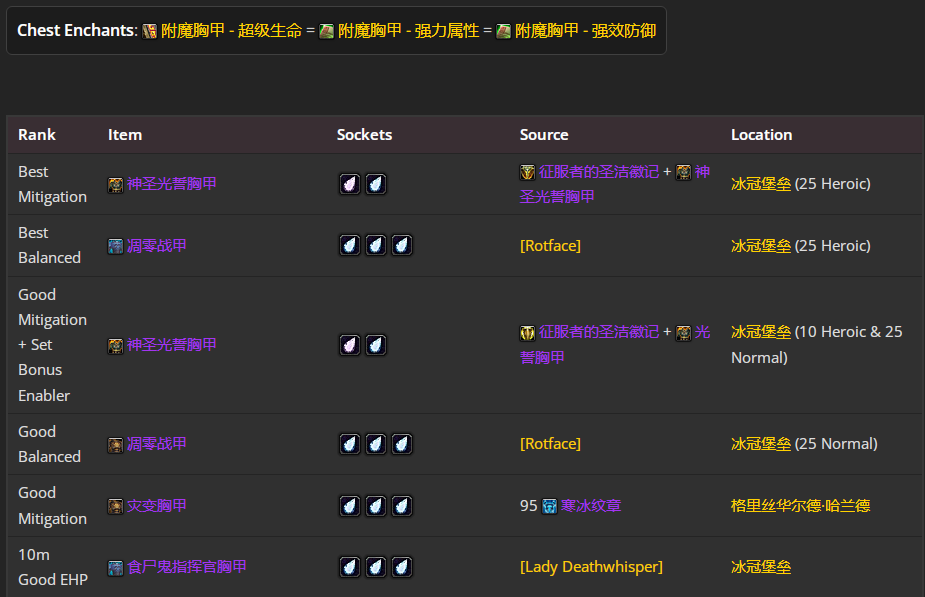Click the 神圣光誓胸甲 item icon in Best Mitigation row
This screenshot has height=597, width=925.
coord(116,184)
